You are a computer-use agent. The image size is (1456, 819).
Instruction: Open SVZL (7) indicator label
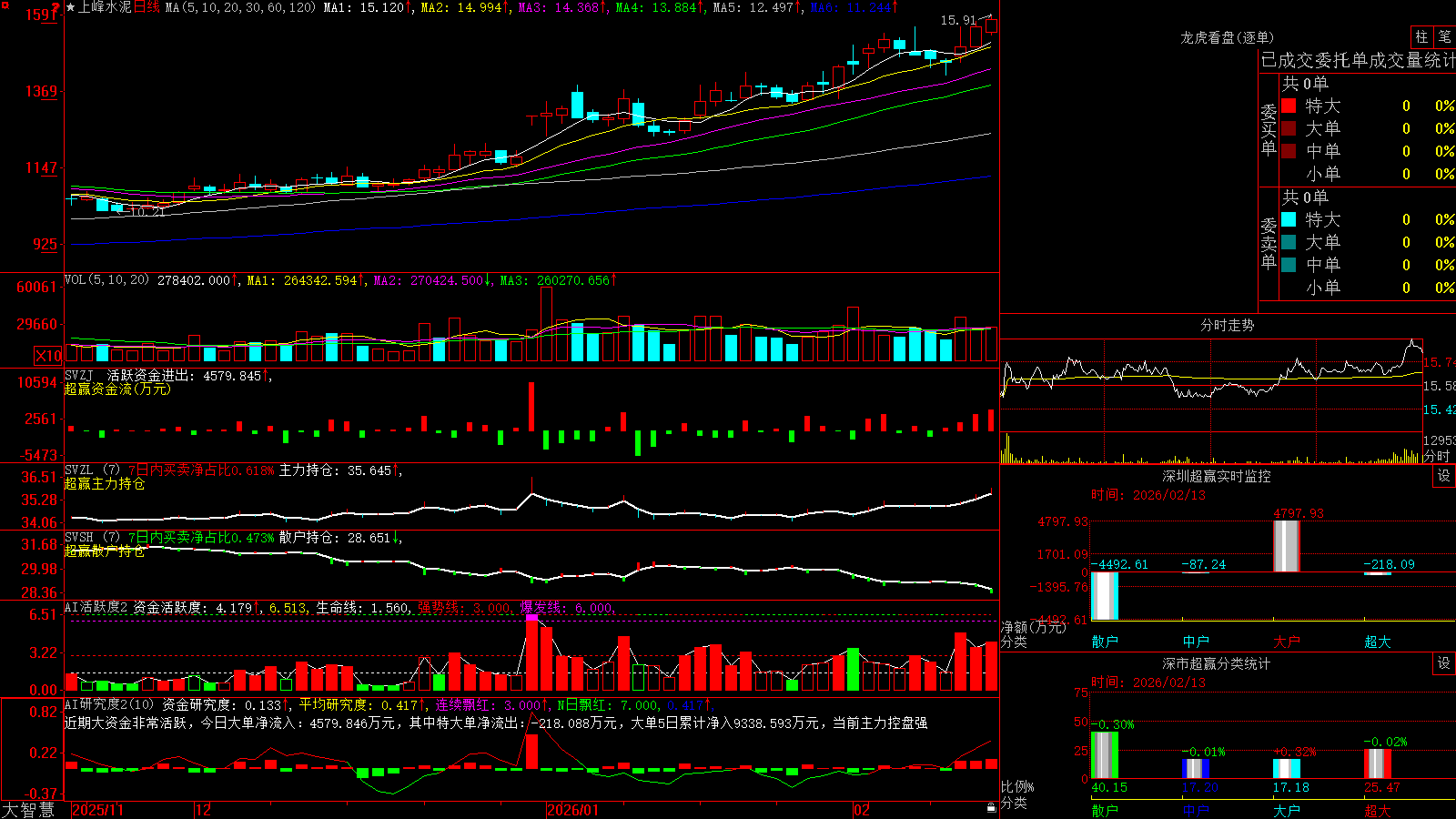click(92, 470)
